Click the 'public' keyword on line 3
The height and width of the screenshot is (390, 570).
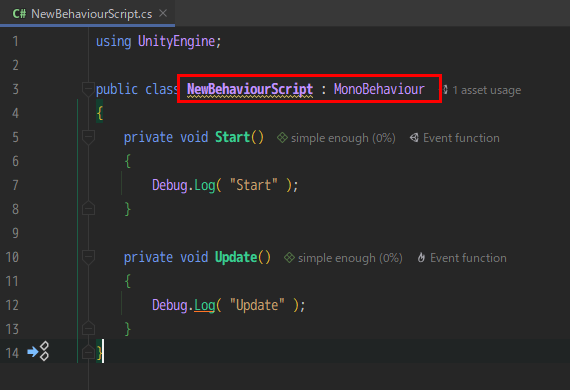[x=117, y=89]
